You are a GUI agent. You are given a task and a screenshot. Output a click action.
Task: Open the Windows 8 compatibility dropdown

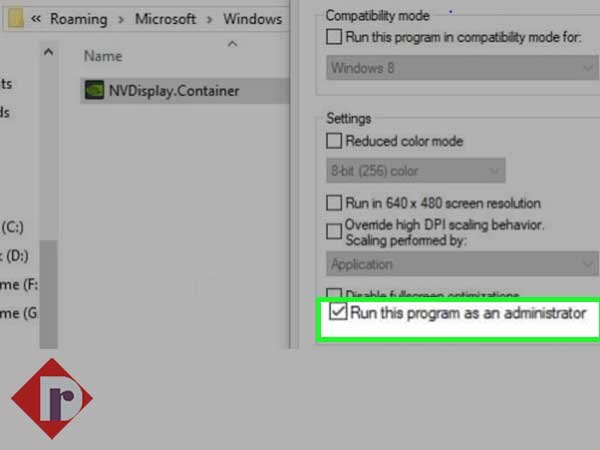[462, 68]
